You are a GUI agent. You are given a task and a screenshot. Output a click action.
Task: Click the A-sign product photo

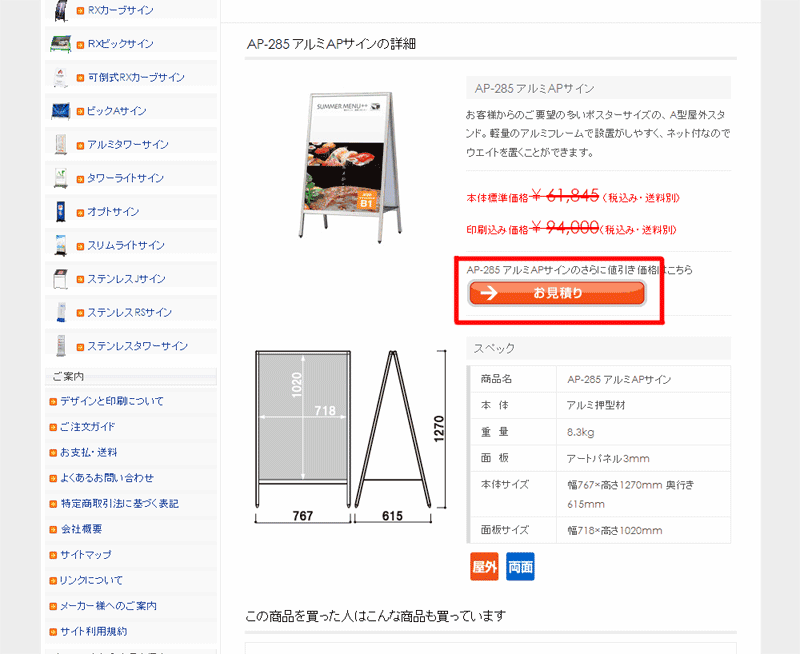click(351, 167)
